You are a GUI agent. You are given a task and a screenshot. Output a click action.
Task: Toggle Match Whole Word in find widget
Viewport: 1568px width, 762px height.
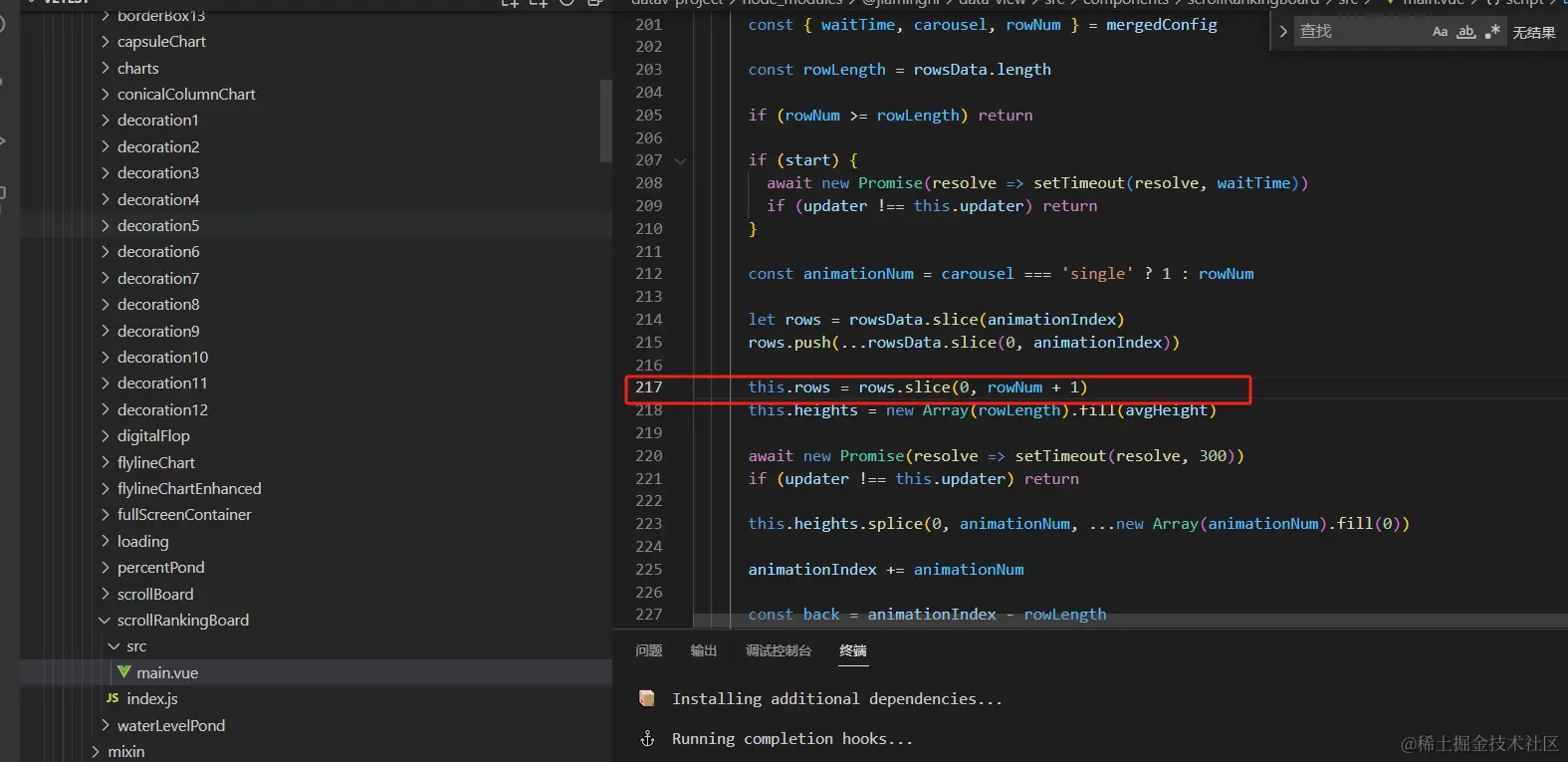click(1466, 32)
